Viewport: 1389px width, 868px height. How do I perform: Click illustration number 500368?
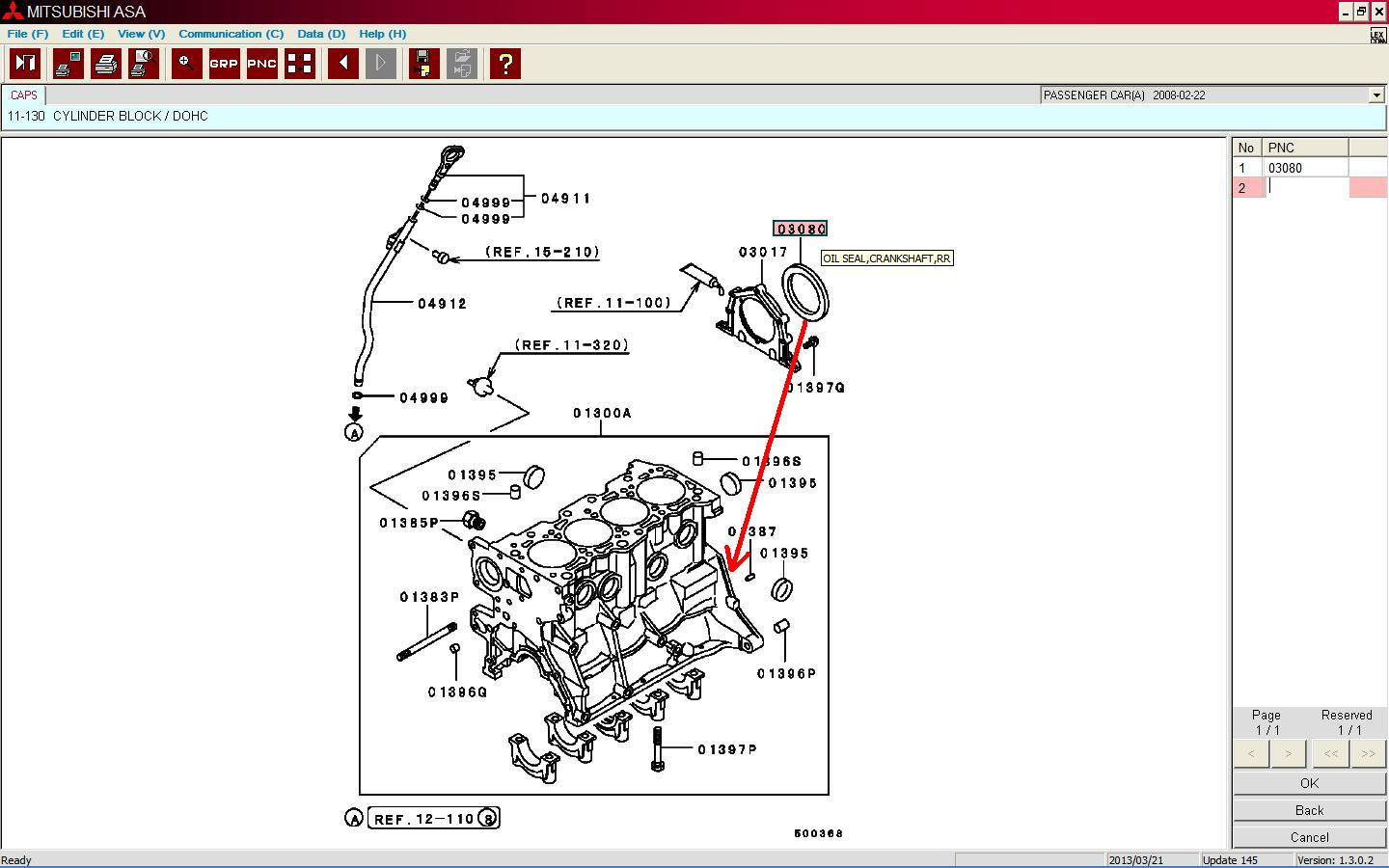pyautogui.click(x=818, y=833)
